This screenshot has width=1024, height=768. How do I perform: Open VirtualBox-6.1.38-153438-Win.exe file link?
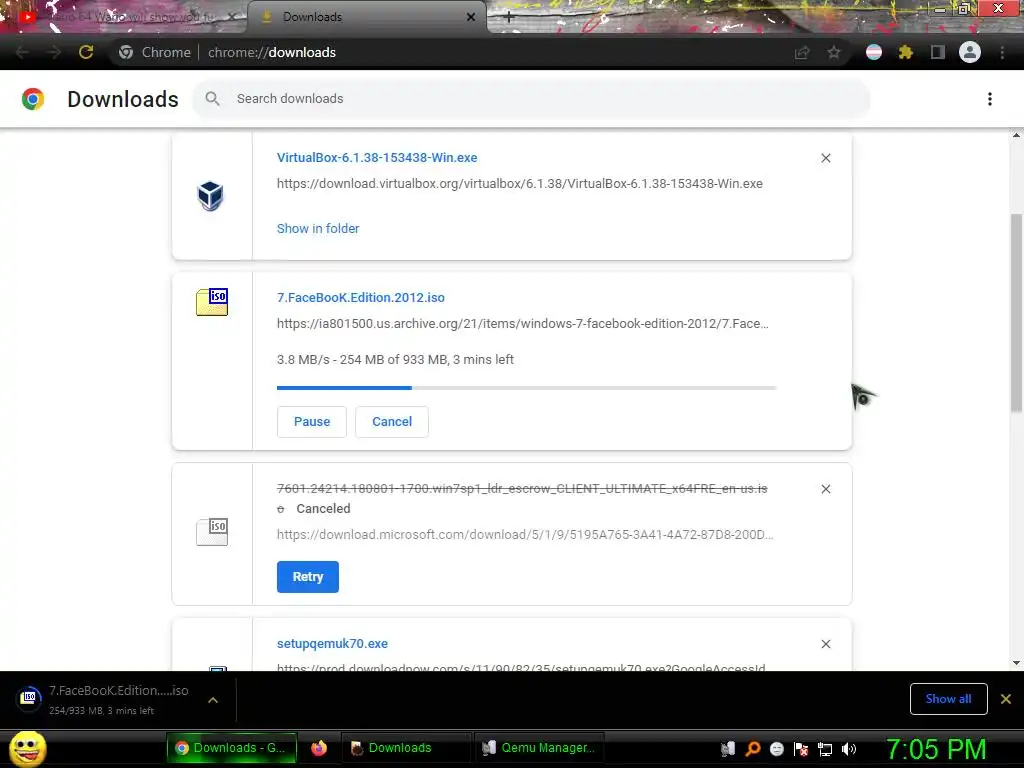click(377, 157)
